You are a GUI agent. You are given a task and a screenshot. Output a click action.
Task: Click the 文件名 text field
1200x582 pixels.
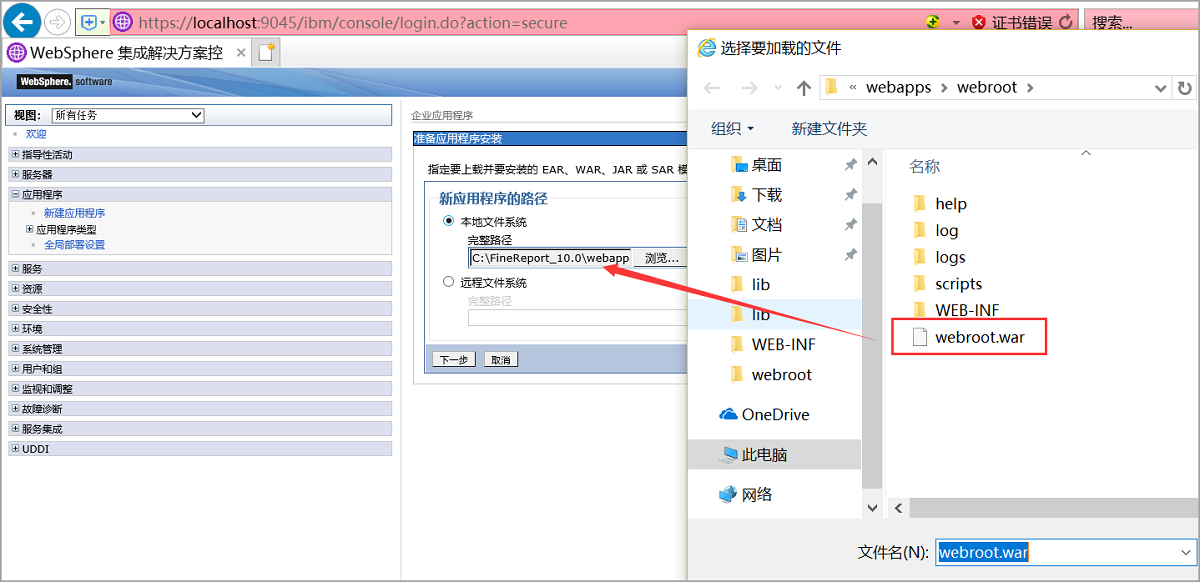pyautogui.click(x=1056, y=552)
